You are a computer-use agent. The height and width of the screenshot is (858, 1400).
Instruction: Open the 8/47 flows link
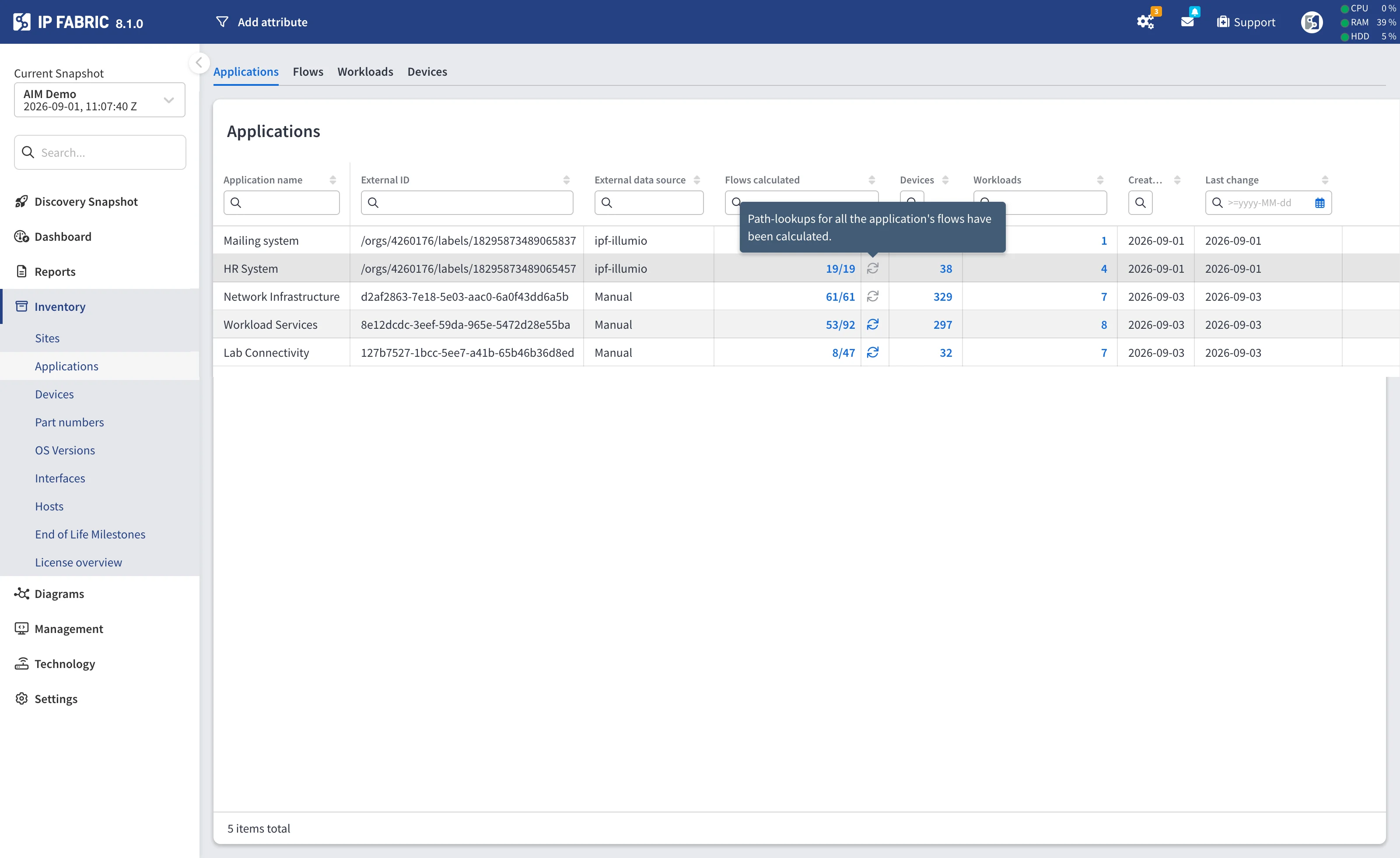click(844, 352)
